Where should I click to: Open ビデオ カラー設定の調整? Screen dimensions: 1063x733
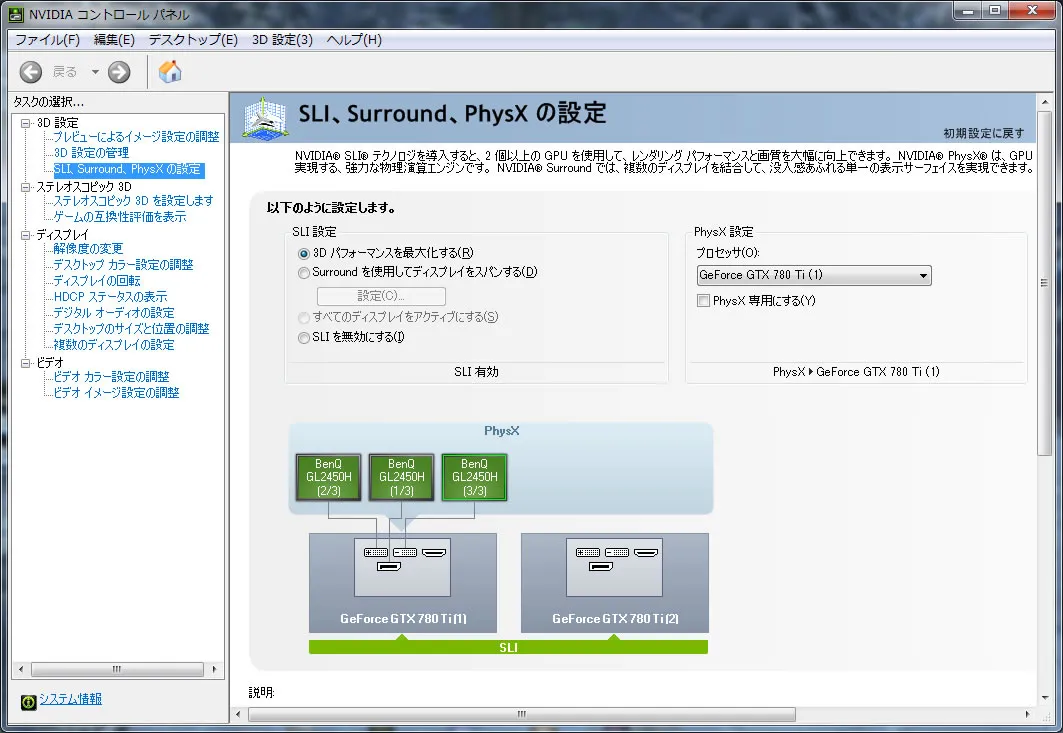112,377
